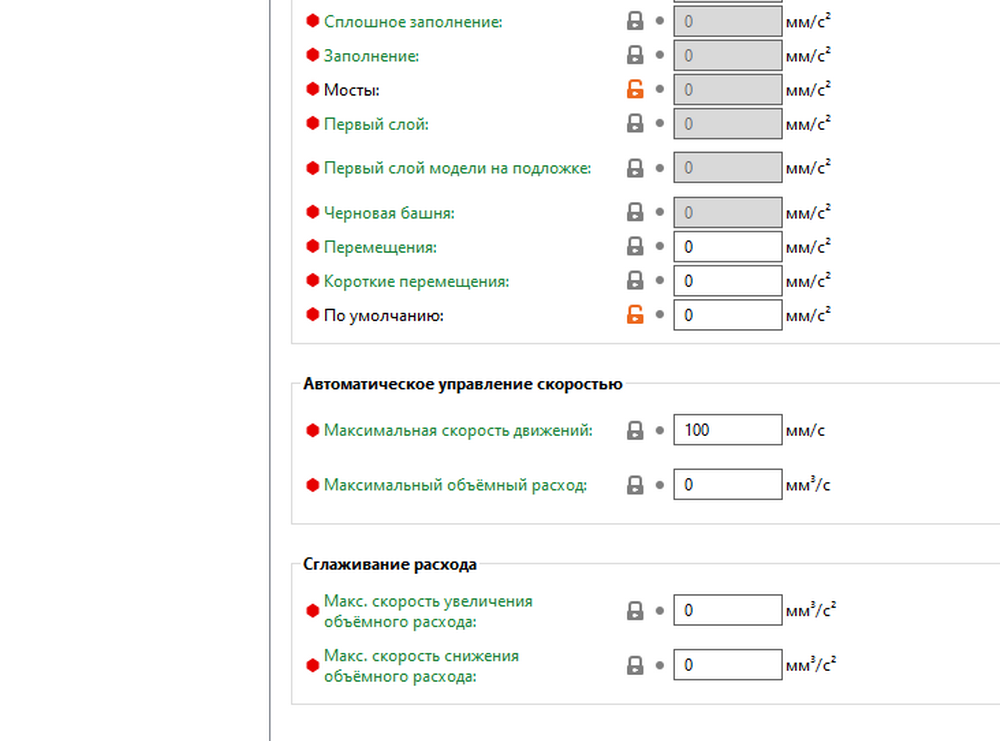Focus the Максимальный объёмный расход value box
The image size is (1000, 741).
tap(727, 485)
